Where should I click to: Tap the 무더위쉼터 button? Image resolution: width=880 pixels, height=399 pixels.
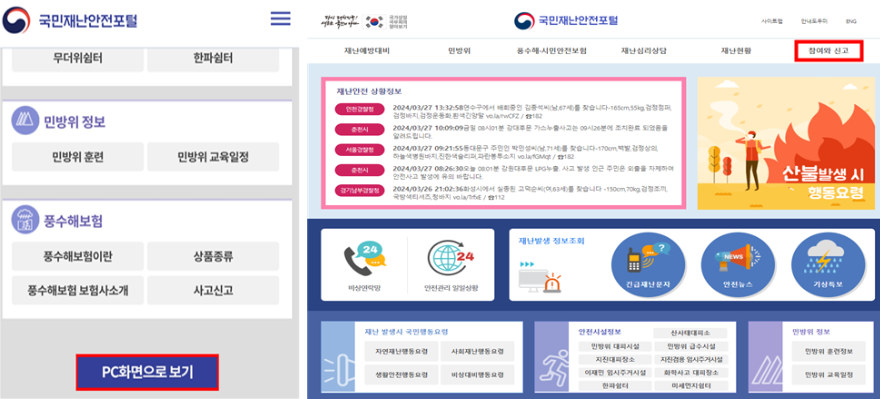pos(78,59)
